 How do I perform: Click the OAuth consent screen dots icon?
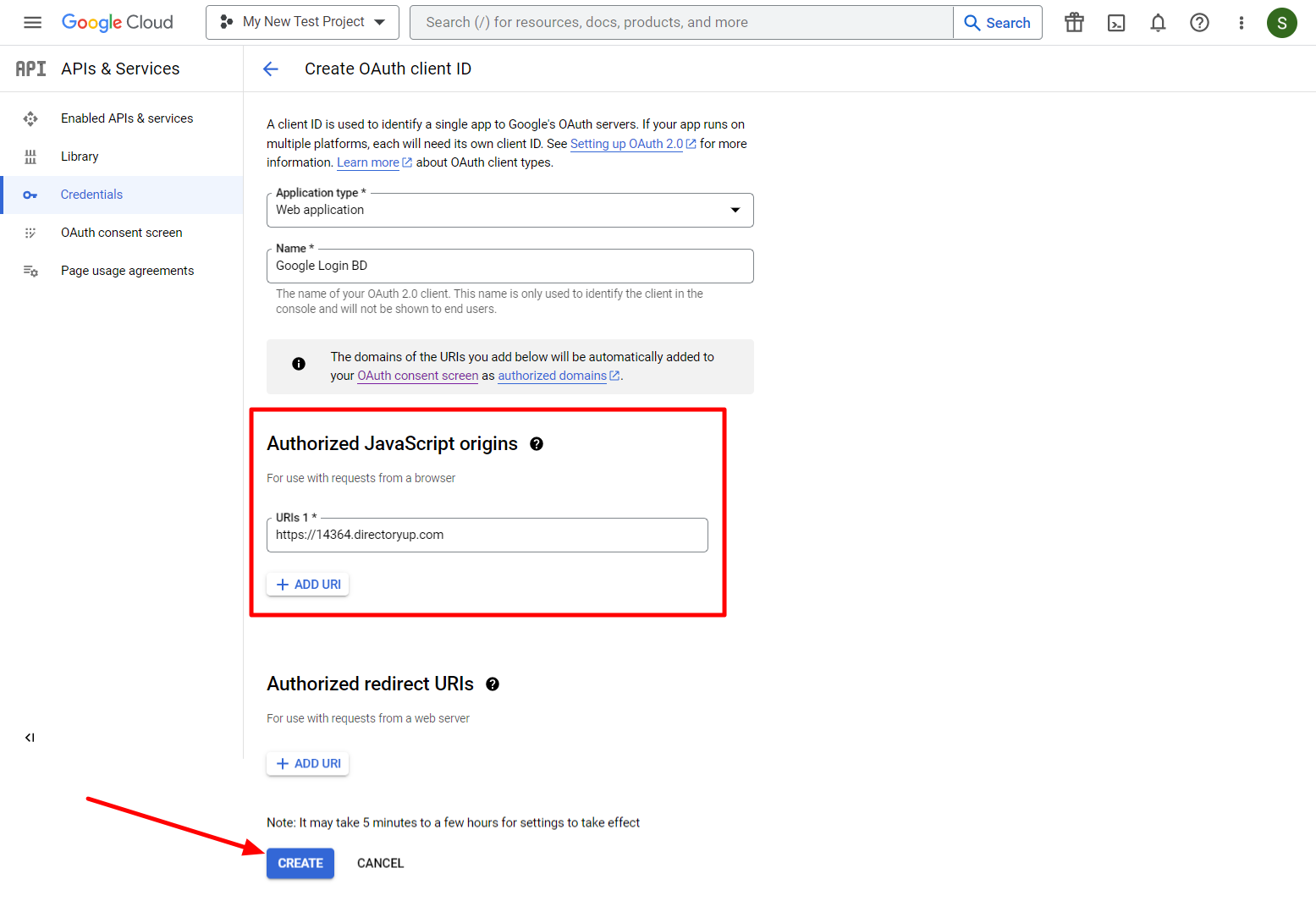point(30,233)
